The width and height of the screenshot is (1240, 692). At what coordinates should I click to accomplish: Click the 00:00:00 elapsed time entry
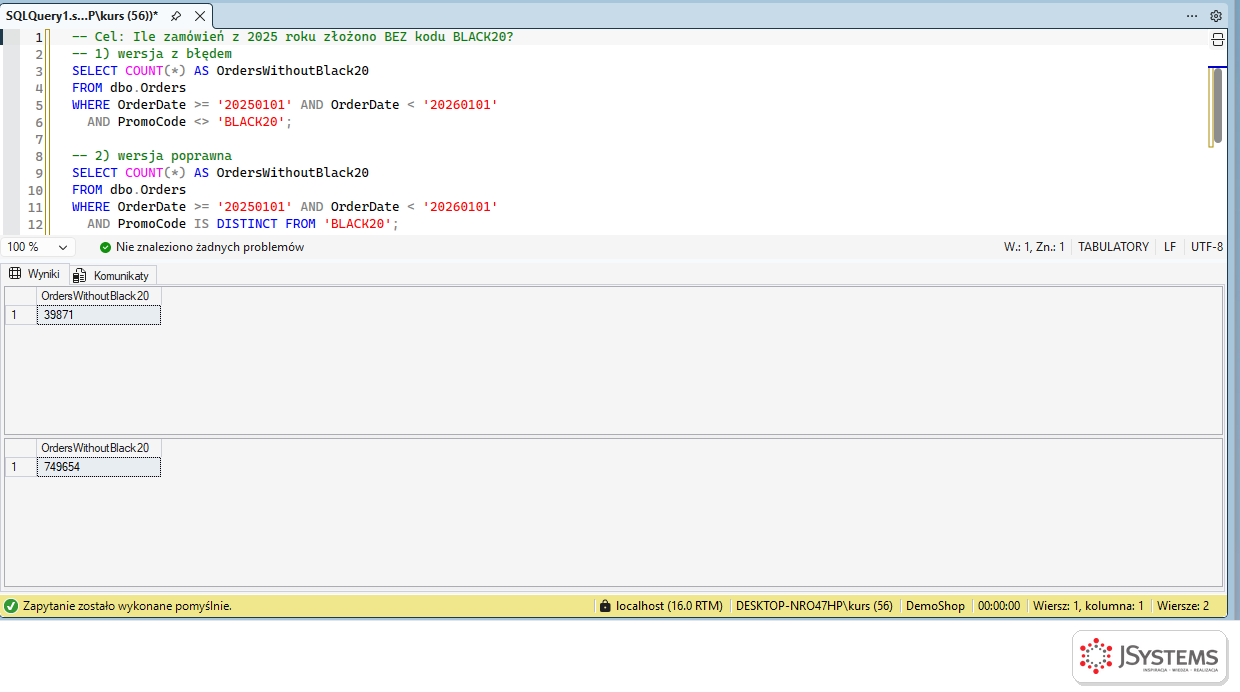tap(999, 606)
